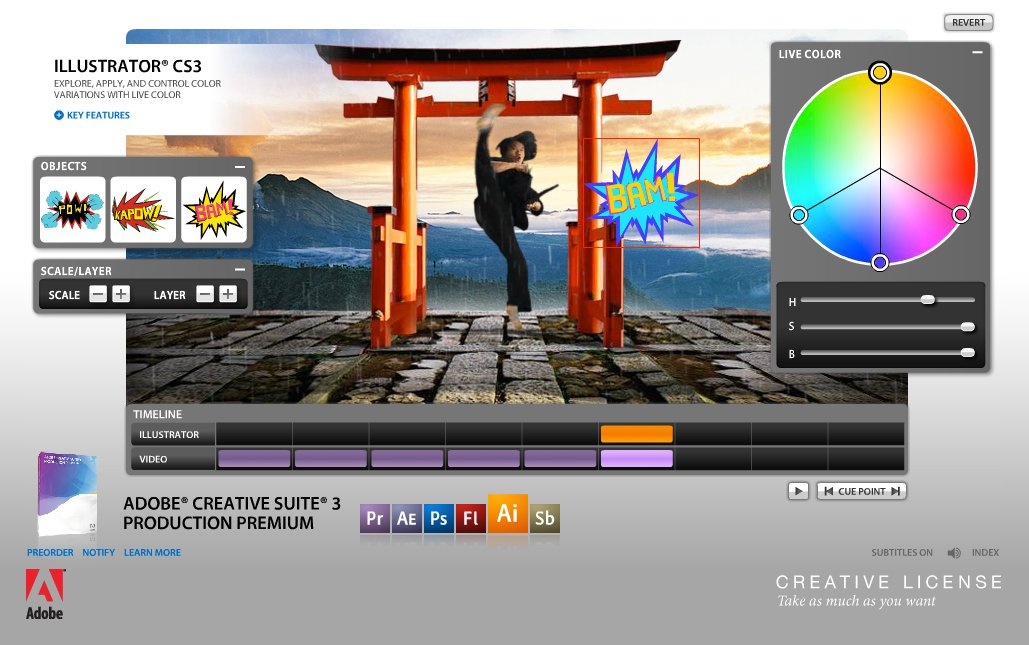Open the Premiere Pro (Pr) product icon

point(375,518)
